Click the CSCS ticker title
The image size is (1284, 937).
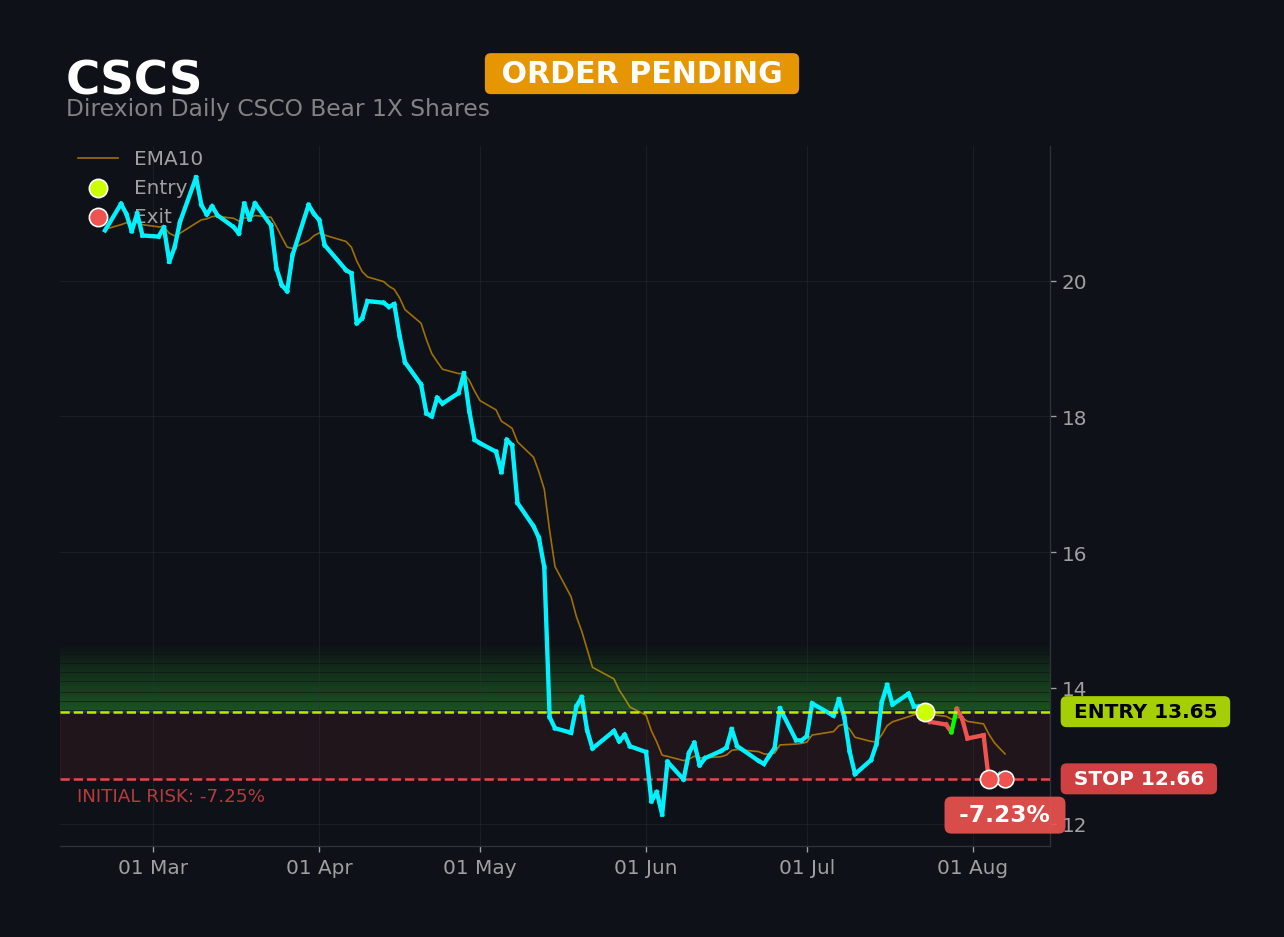(x=134, y=79)
